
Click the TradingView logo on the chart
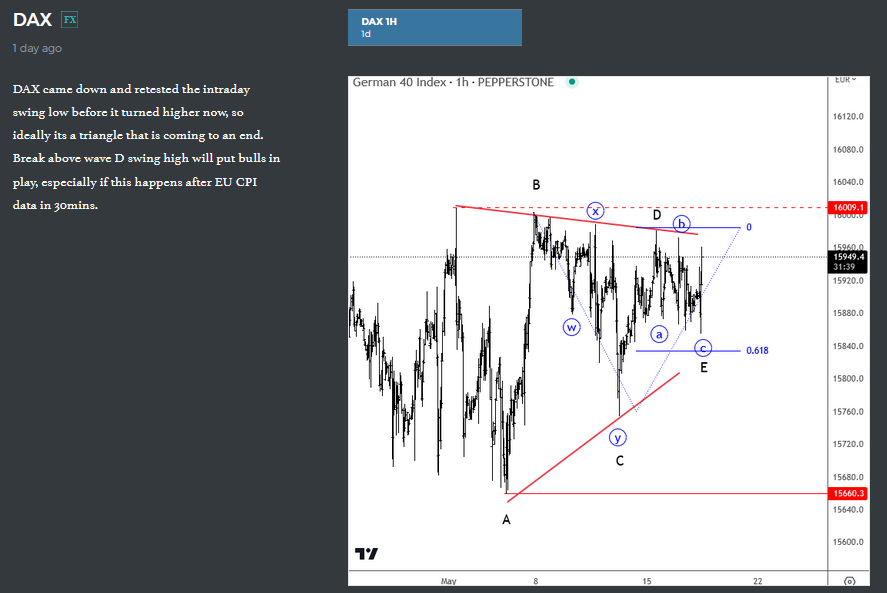click(x=366, y=553)
